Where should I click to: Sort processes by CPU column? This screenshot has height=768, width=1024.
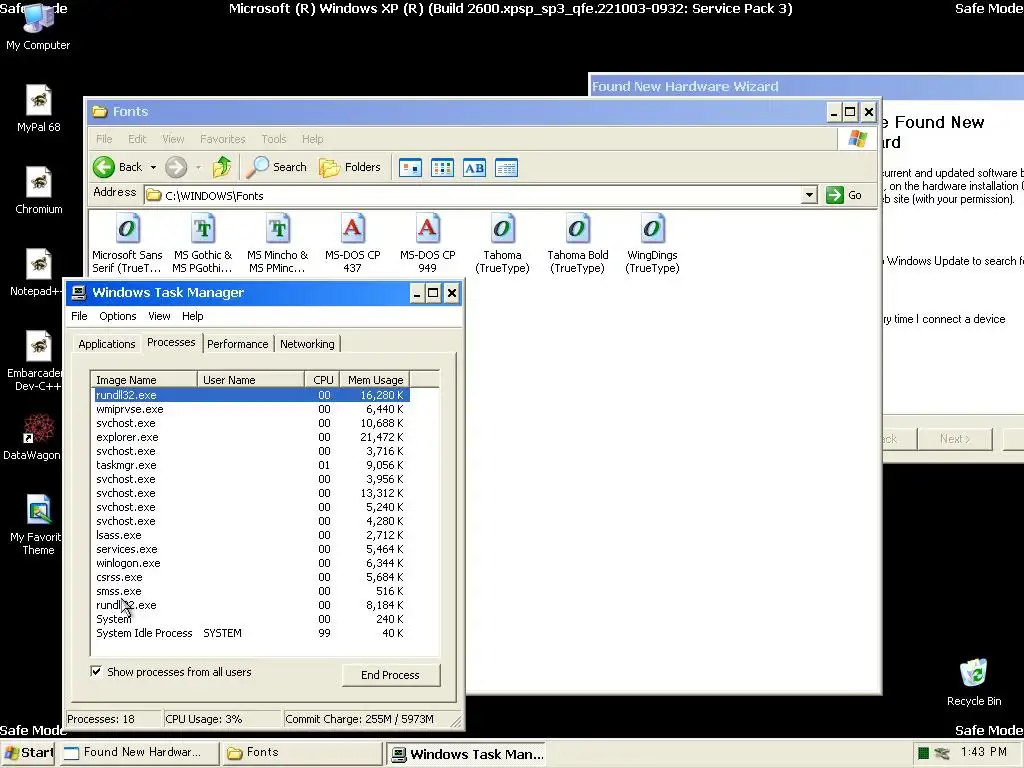[x=322, y=379]
